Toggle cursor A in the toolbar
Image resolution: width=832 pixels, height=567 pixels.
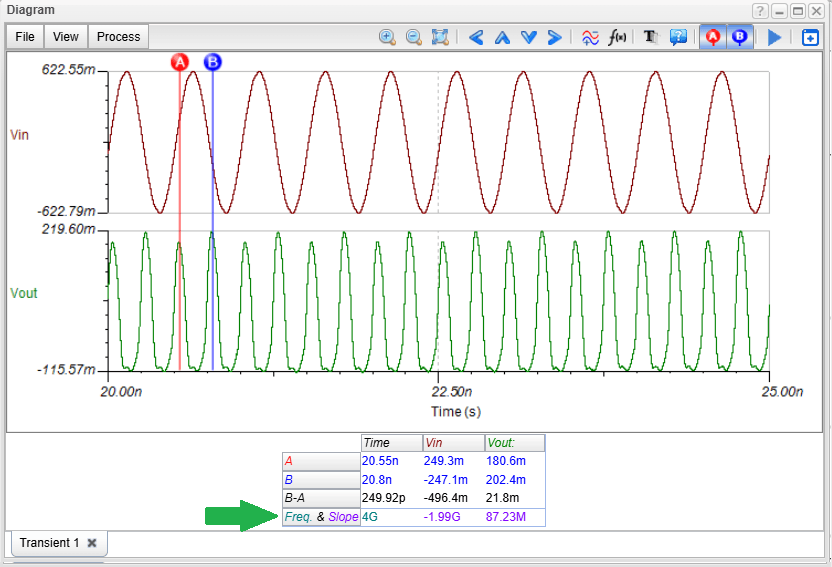click(x=713, y=37)
